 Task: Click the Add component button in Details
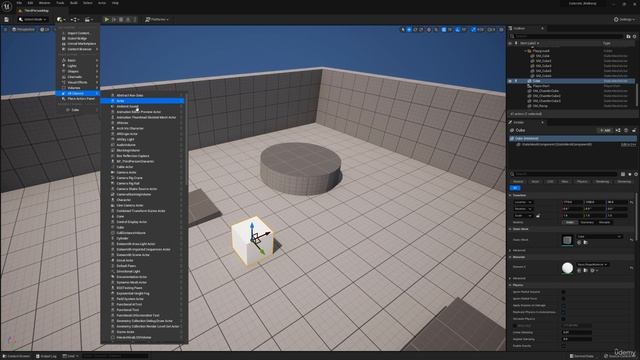click(605, 130)
